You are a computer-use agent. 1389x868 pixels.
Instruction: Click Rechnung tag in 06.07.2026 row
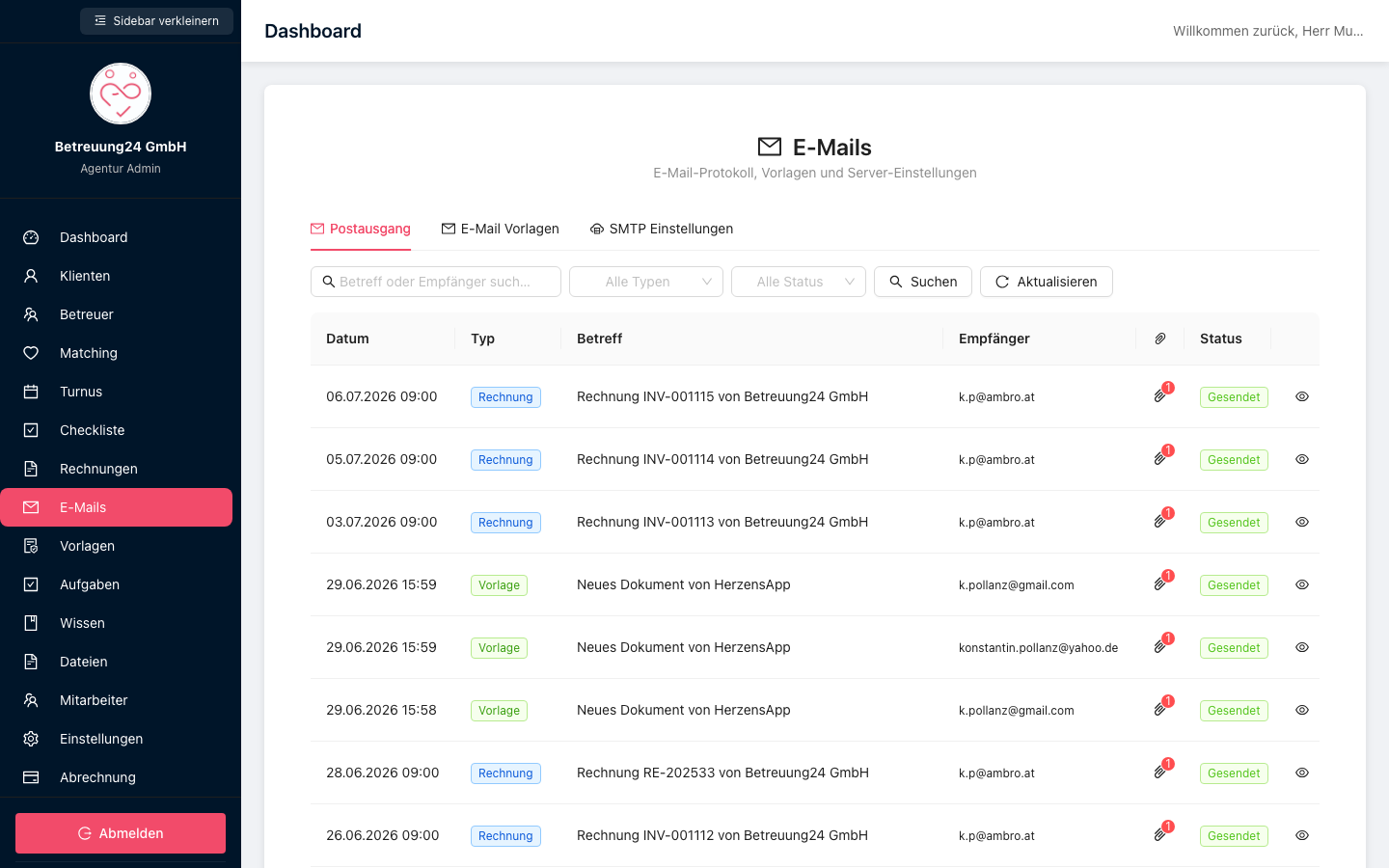coord(505,397)
